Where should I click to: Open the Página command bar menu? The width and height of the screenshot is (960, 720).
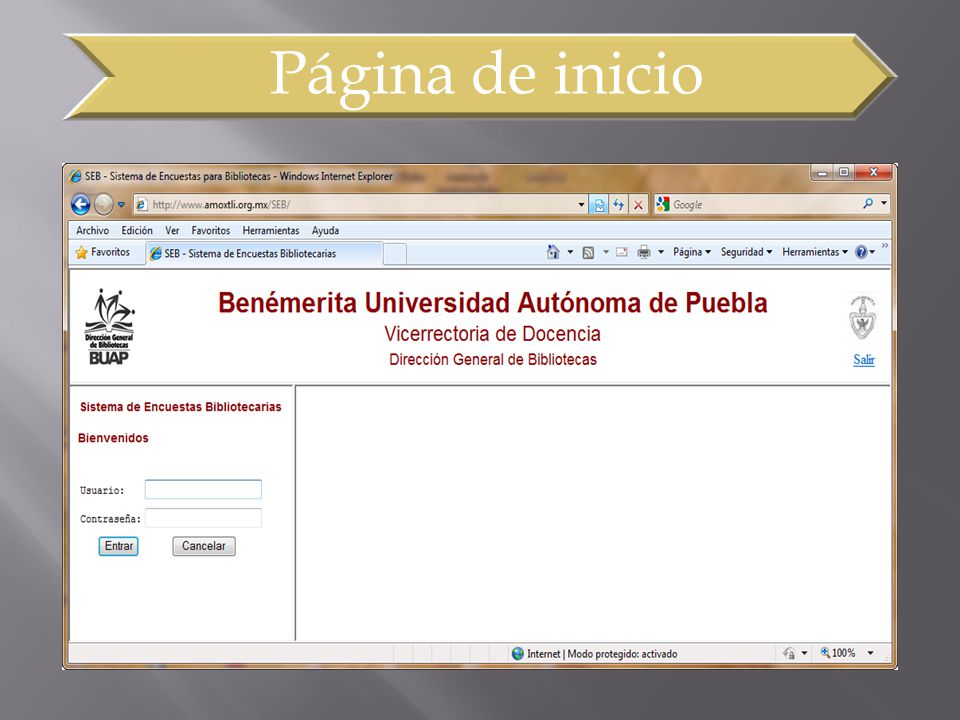point(692,252)
